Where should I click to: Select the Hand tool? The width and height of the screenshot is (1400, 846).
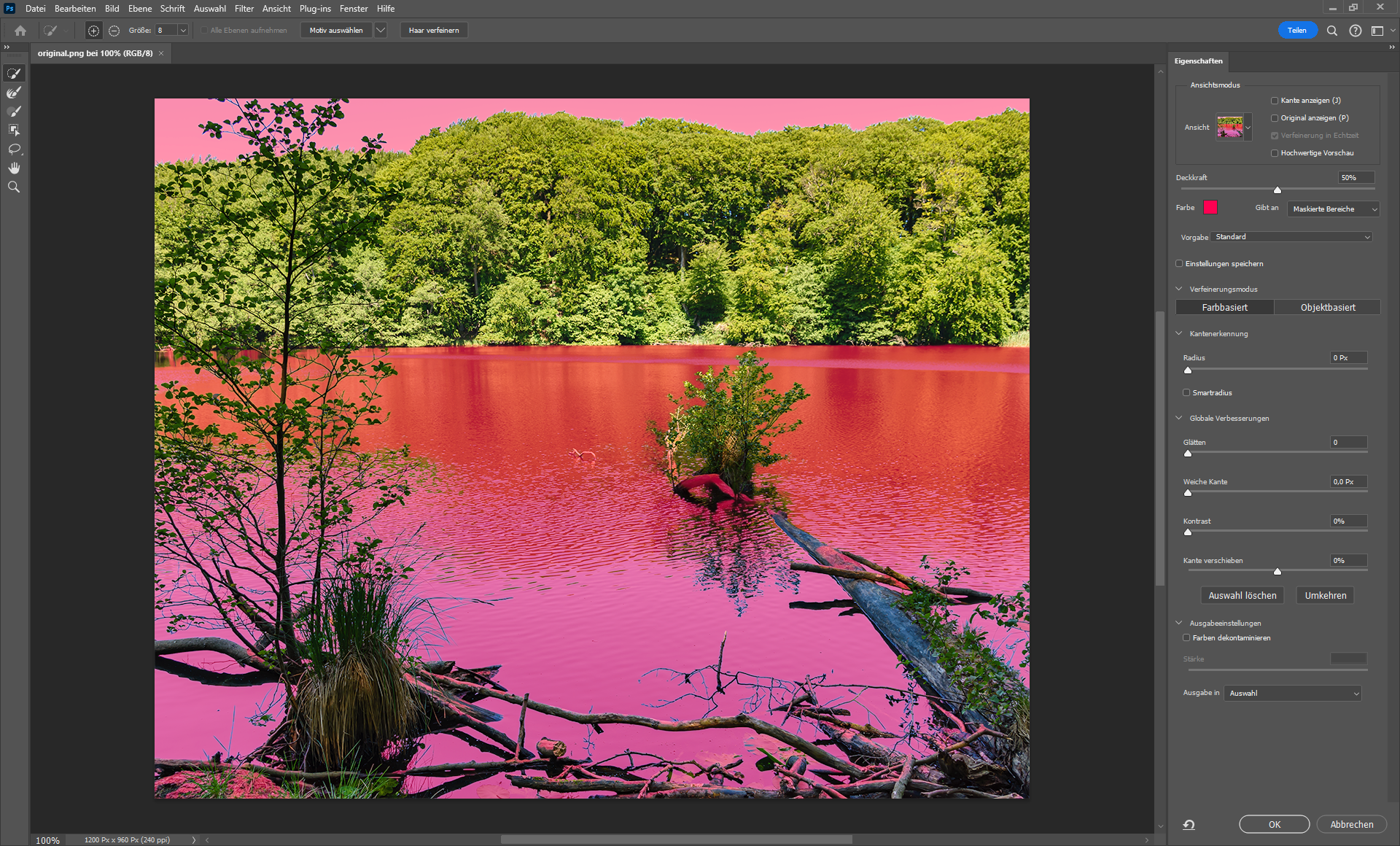click(x=14, y=168)
